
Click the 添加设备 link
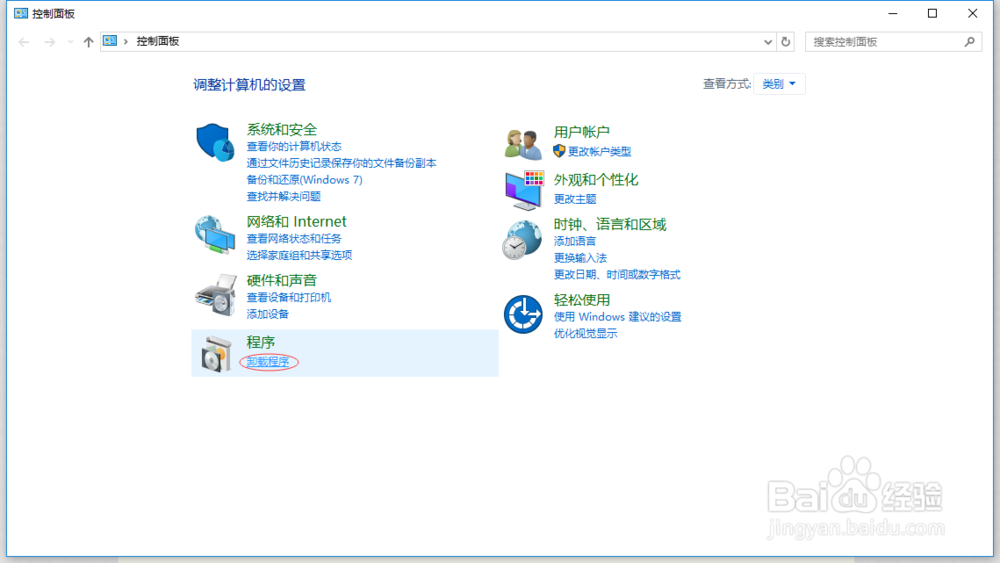pos(268,314)
